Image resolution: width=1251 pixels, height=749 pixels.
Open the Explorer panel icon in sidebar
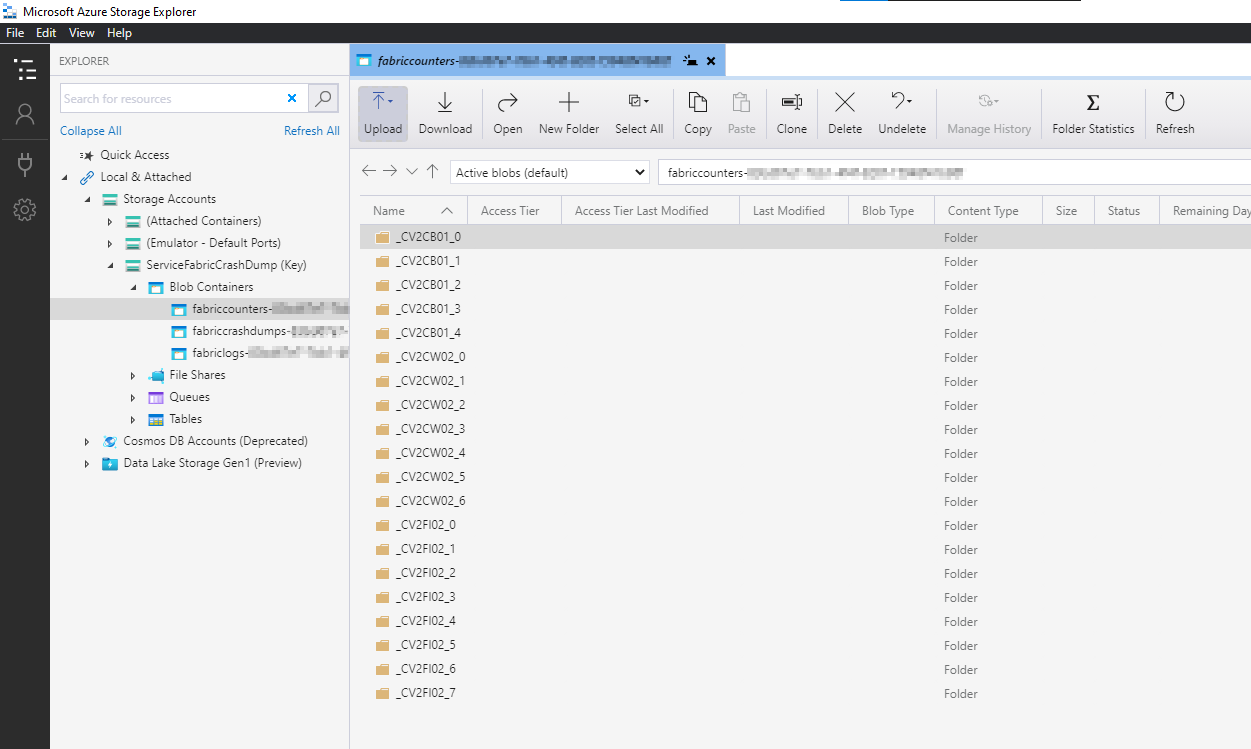click(25, 69)
